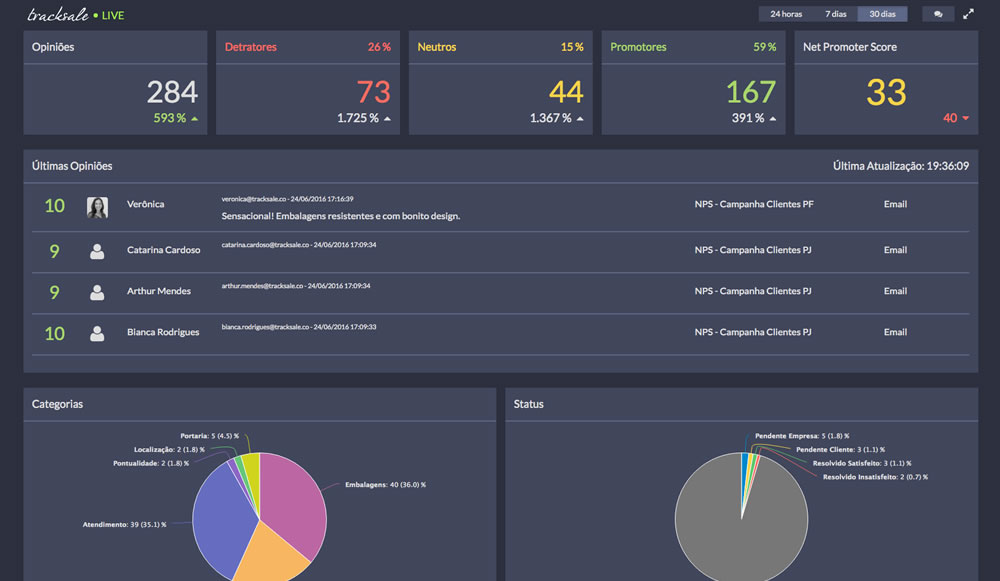Click the Opiniões card title
Image resolution: width=1000 pixels, height=581 pixels.
point(53,47)
